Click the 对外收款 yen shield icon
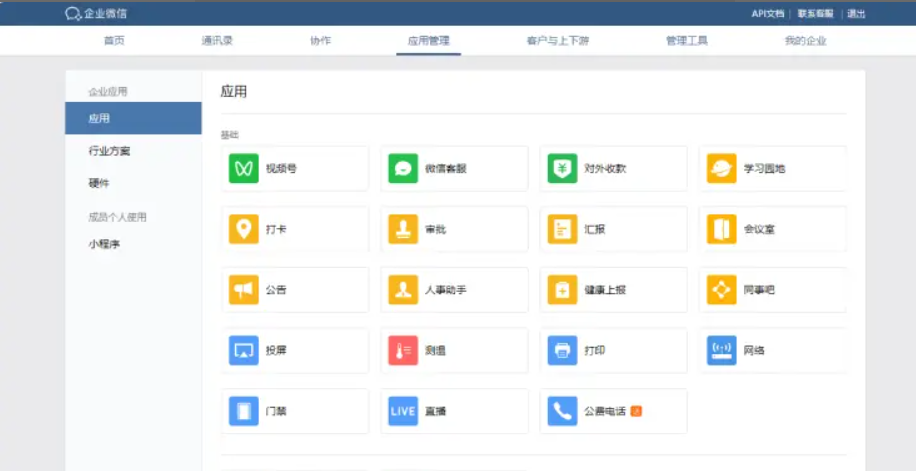916x471 pixels. 563,168
